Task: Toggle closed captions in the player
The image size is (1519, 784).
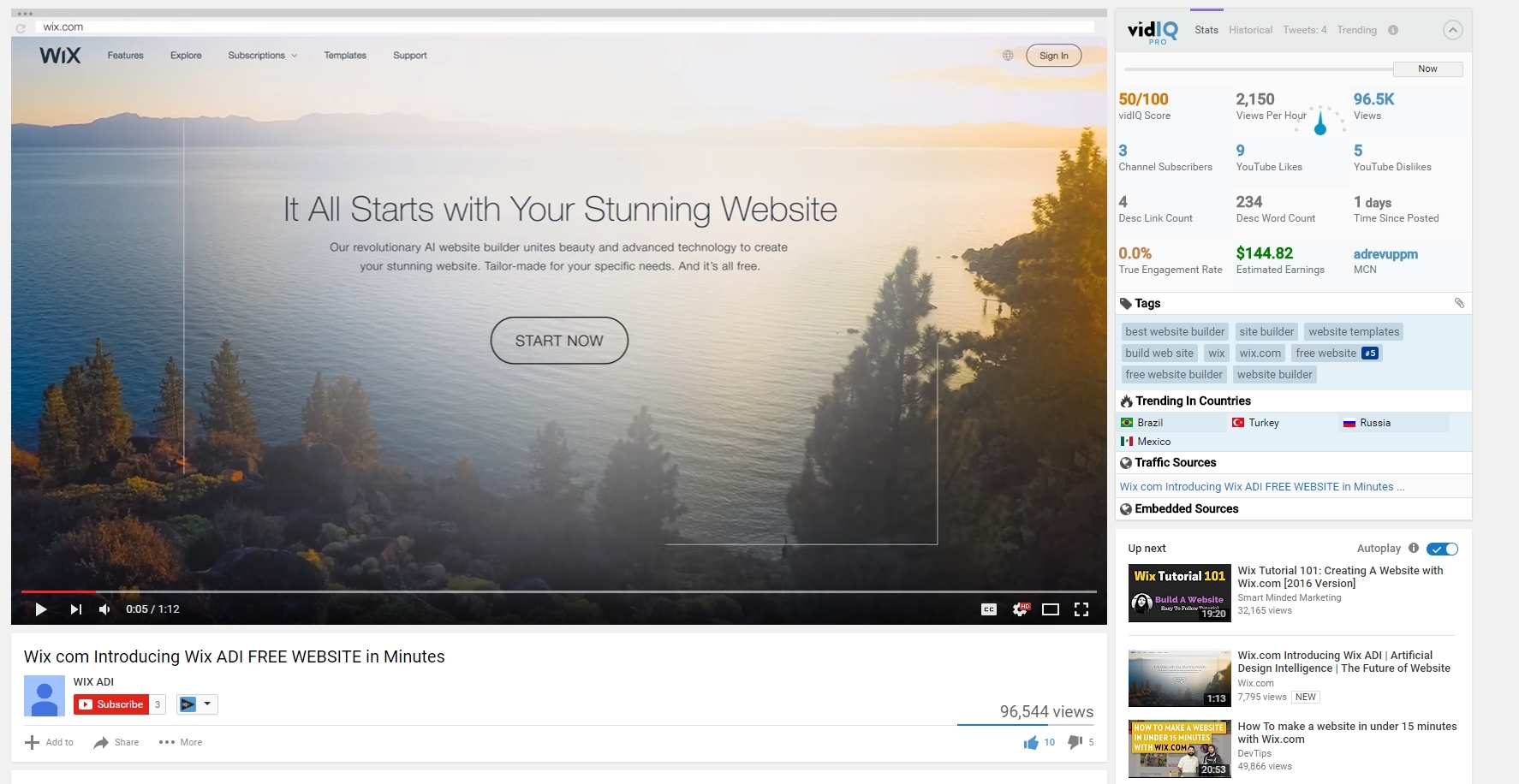Action: (989, 609)
